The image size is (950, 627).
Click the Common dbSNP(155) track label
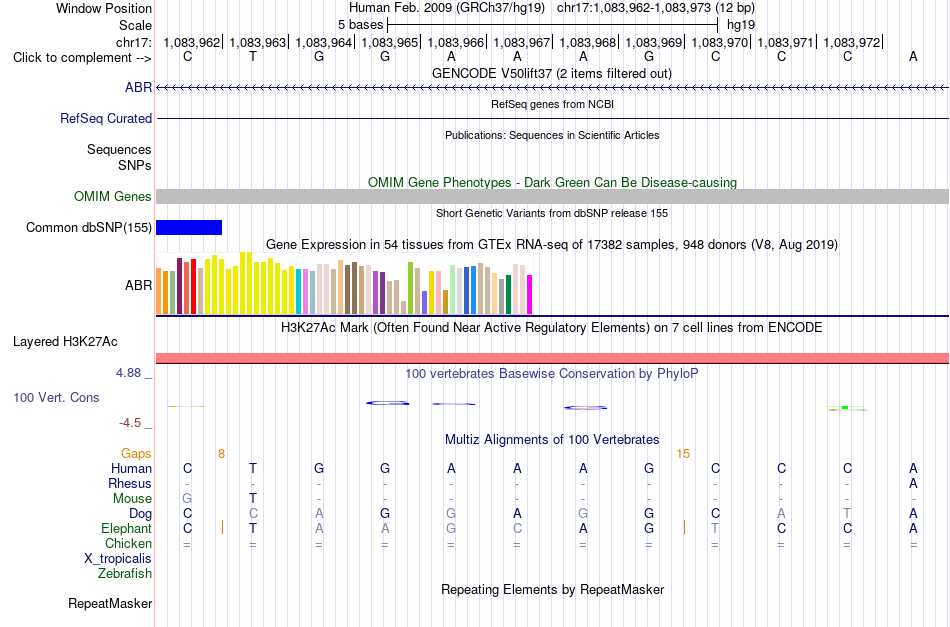pyautogui.click(x=88, y=227)
